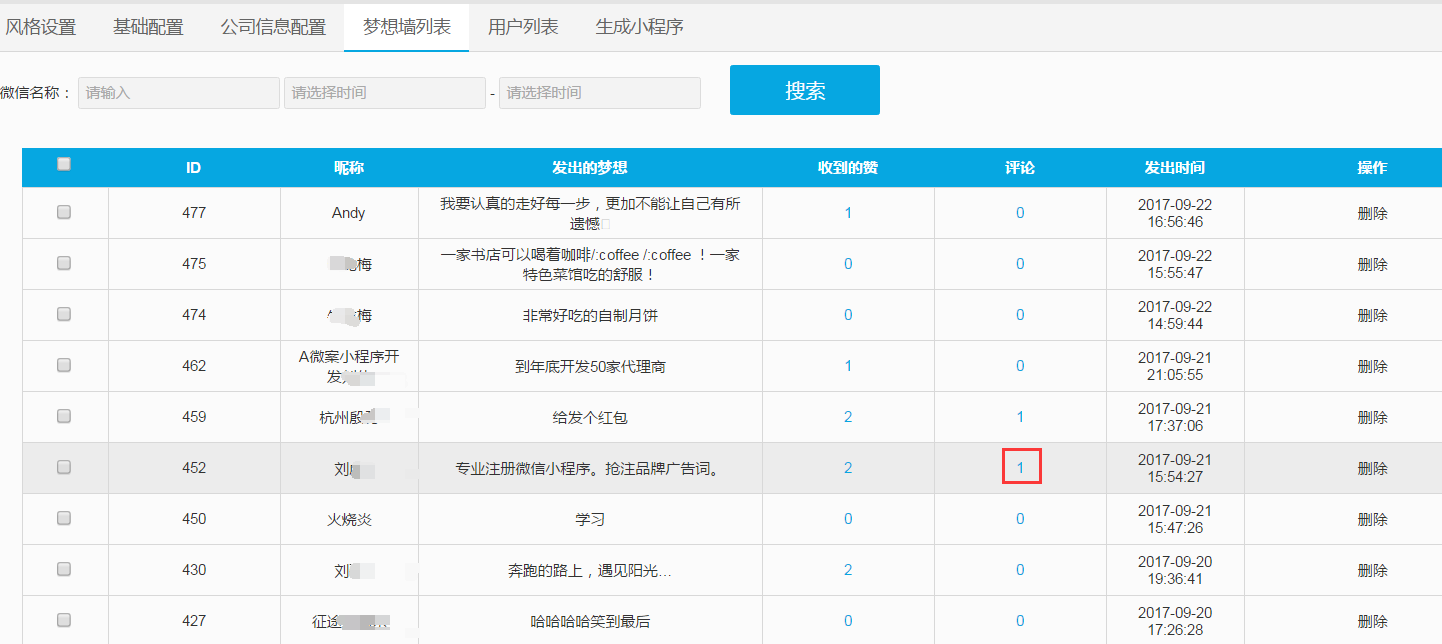Open the end time picker field

(x=599, y=93)
